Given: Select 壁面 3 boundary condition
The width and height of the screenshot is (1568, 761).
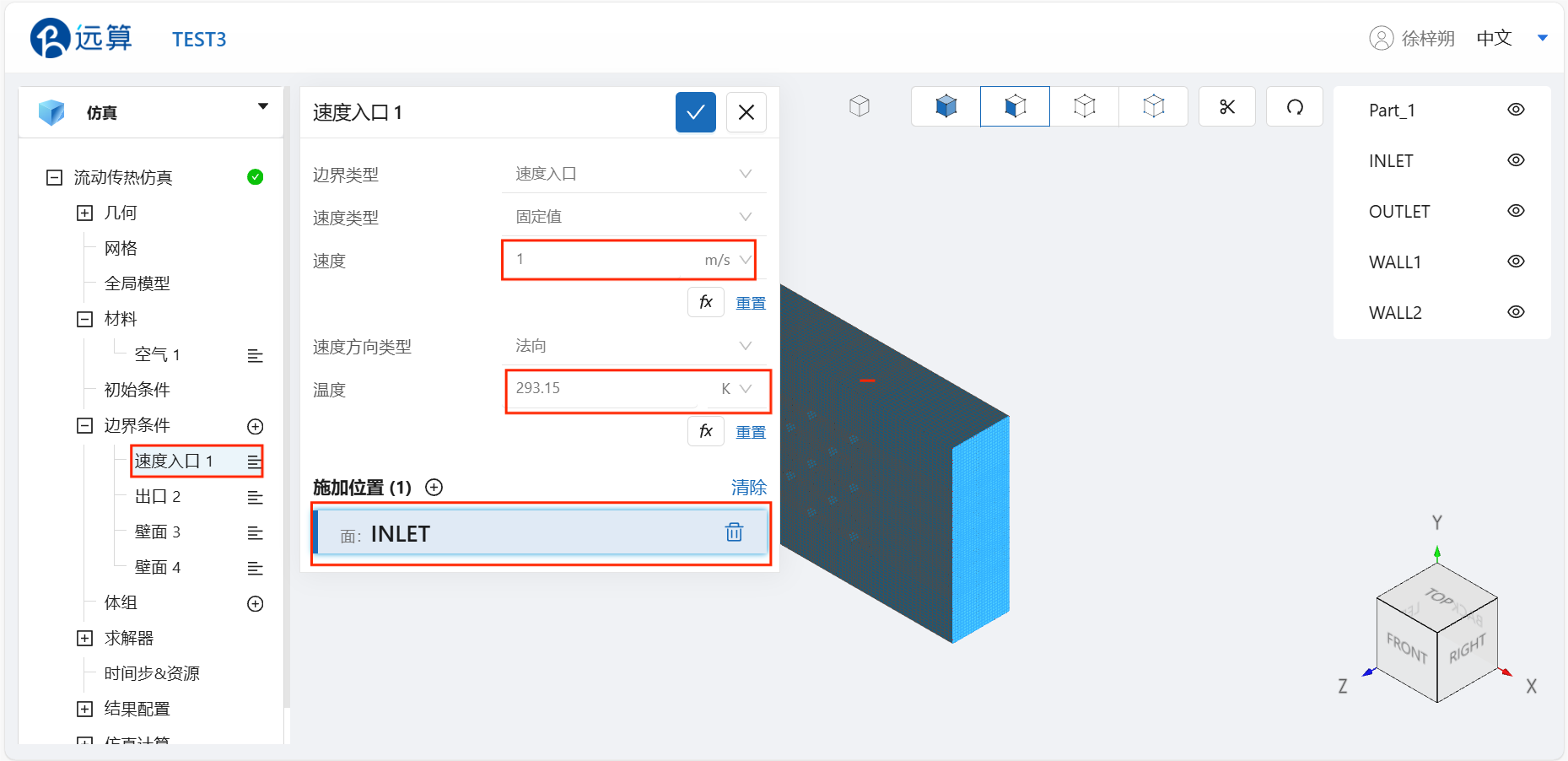Looking at the screenshot, I should click(x=158, y=532).
